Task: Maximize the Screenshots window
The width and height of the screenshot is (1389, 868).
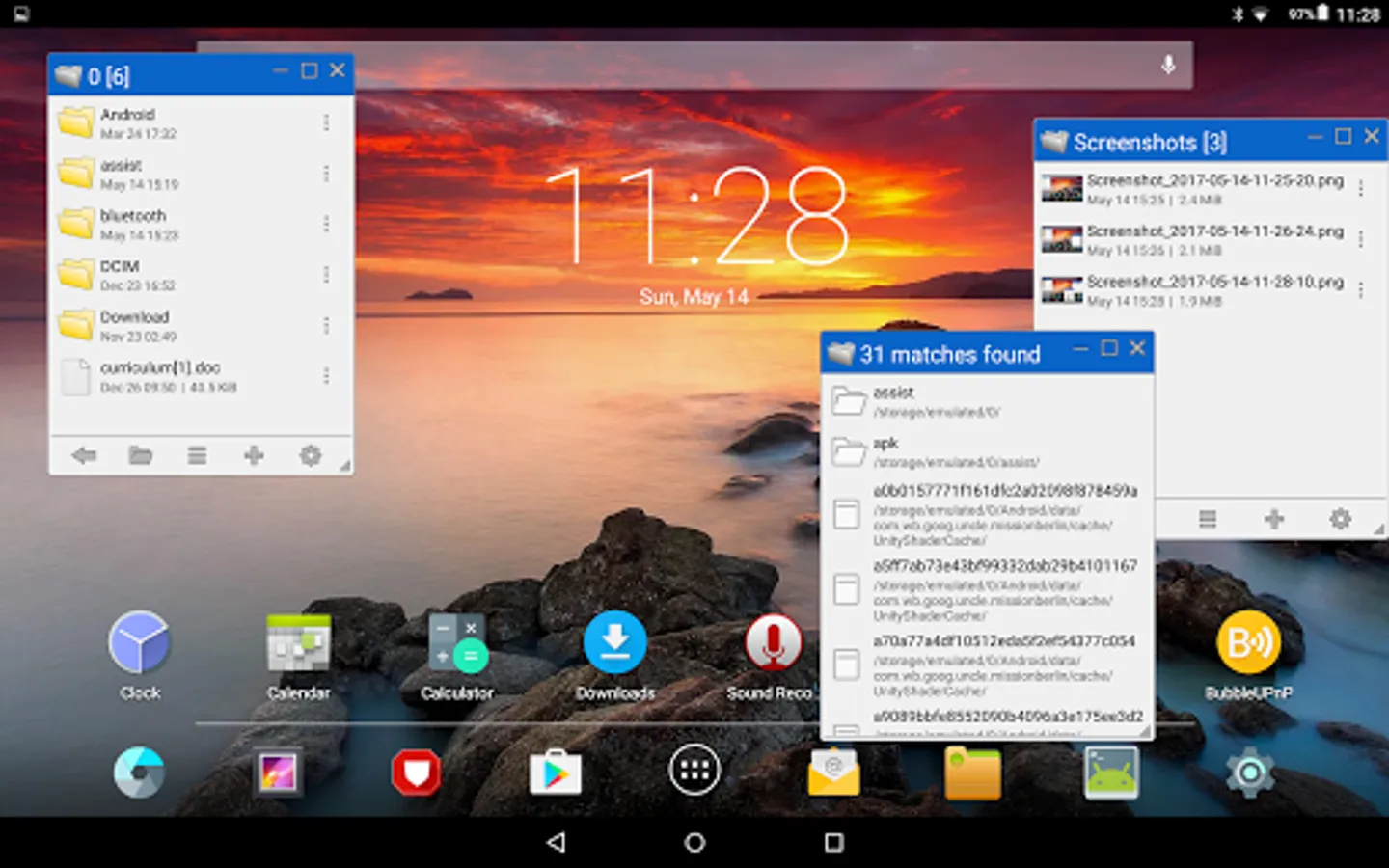Action: click(1343, 137)
